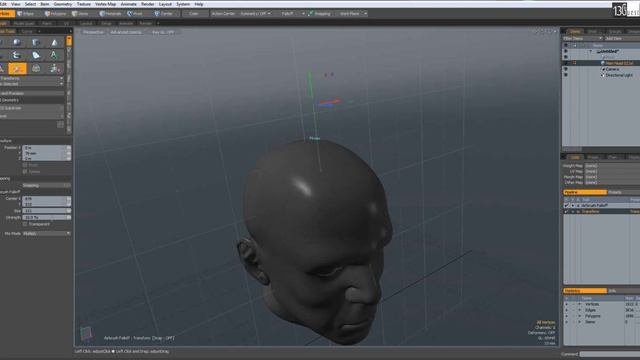This screenshot has height=360, width=640.
Task: Click the Position Y input field
Action: click(47, 153)
